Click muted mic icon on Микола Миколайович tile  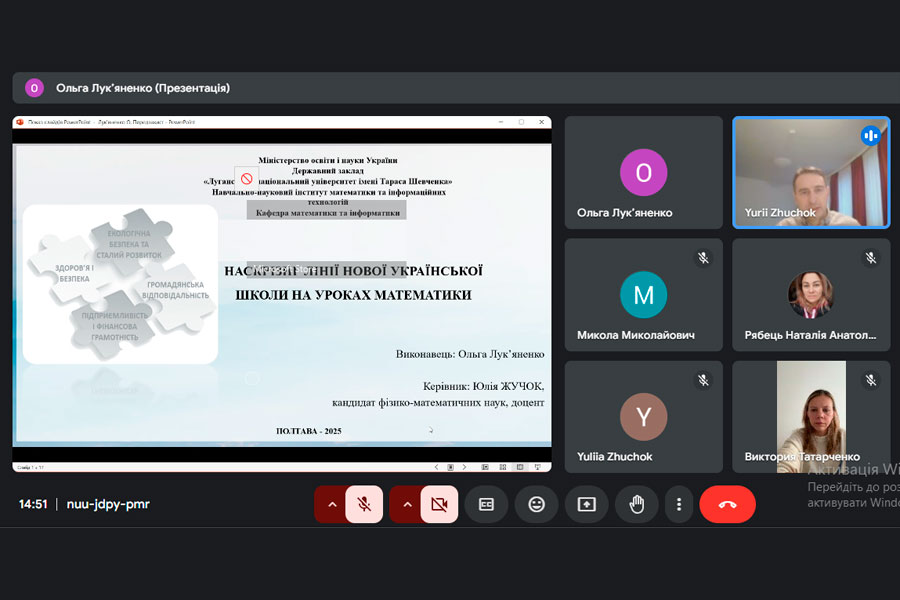(703, 258)
